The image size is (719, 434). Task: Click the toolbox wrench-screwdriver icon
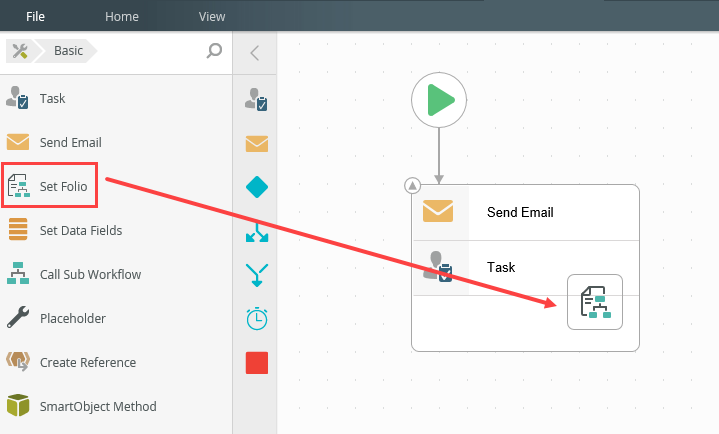point(20,50)
